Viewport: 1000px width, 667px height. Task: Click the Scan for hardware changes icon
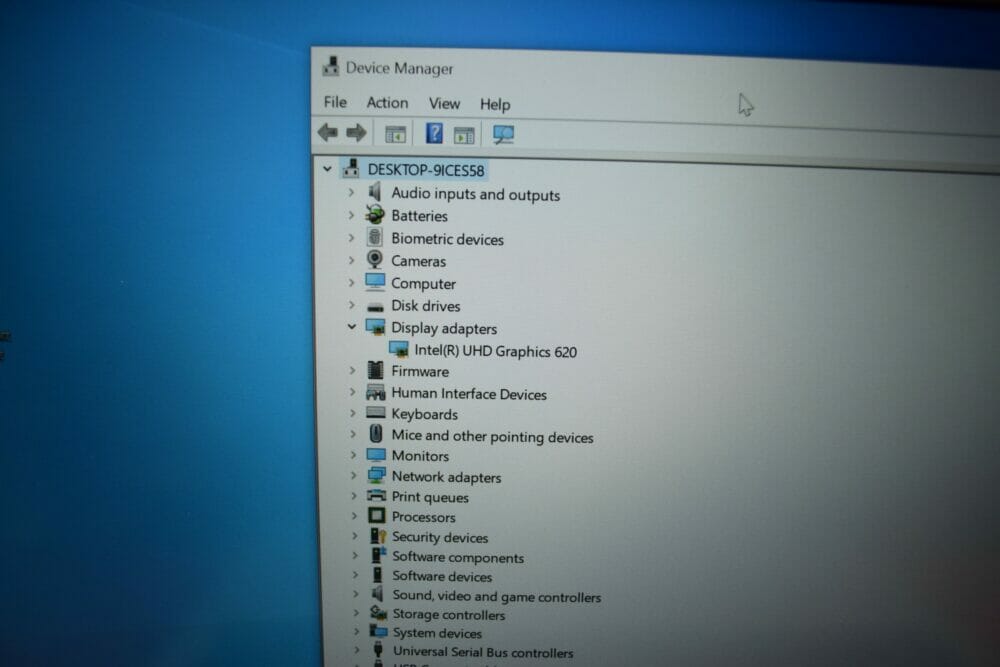pyautogui.click(x=503, y=135)
